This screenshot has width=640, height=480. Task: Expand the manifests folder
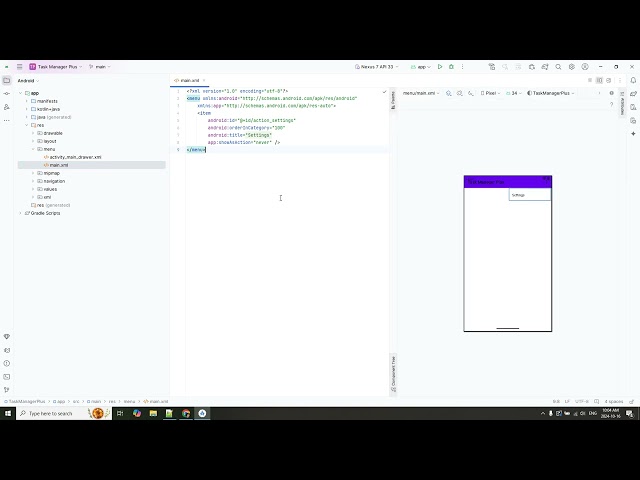pyautogui.click(x=27, y=101)
